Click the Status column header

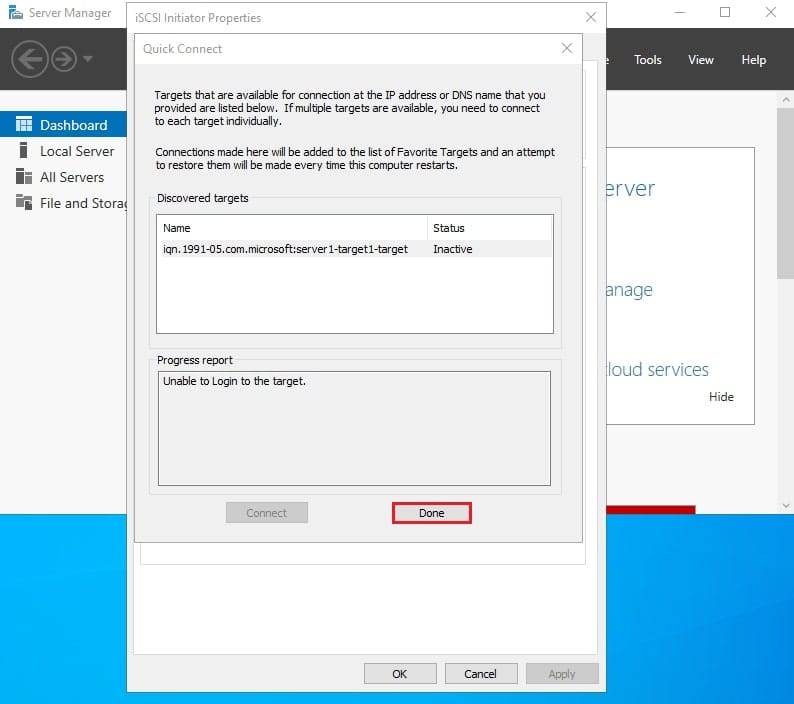click(x=490, y=228)
